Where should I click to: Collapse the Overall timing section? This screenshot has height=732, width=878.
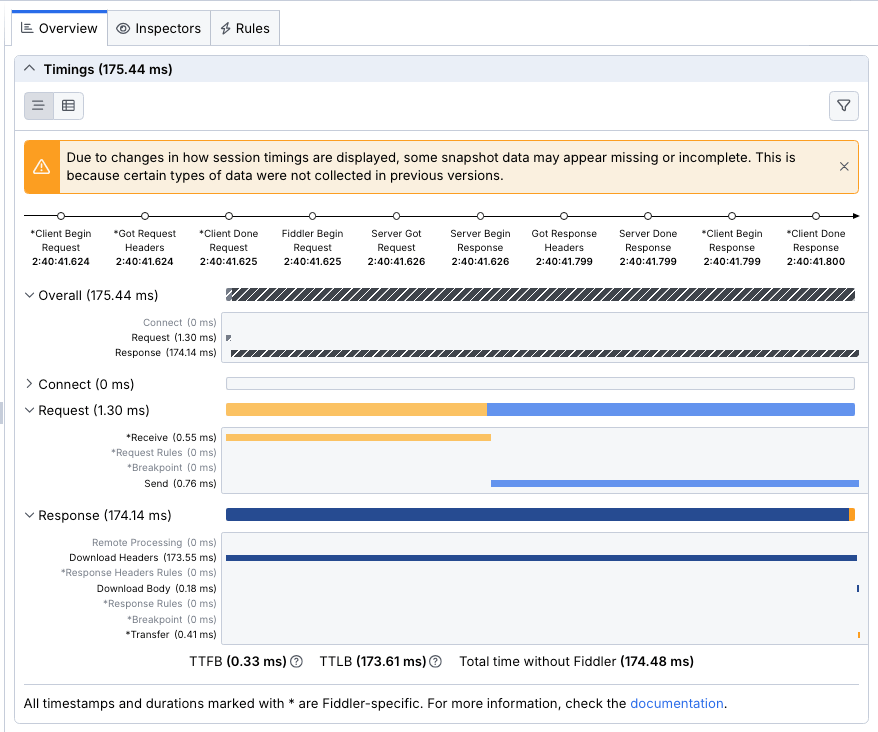29,296
